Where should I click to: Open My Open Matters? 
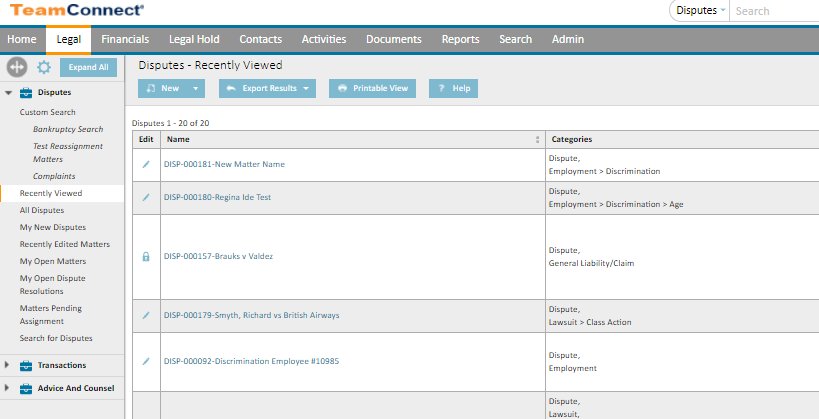tap(53, 261)
